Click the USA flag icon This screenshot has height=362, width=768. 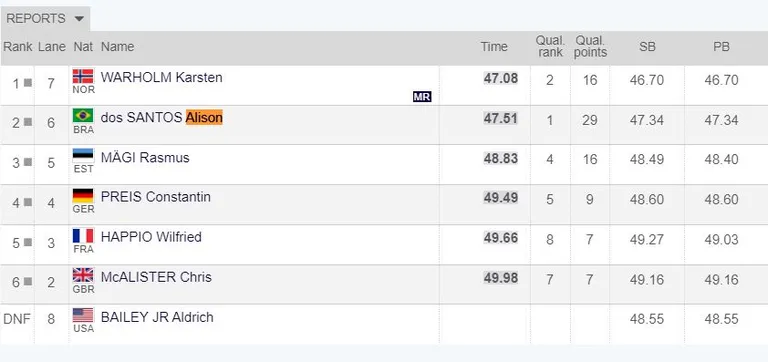point(83,315)
